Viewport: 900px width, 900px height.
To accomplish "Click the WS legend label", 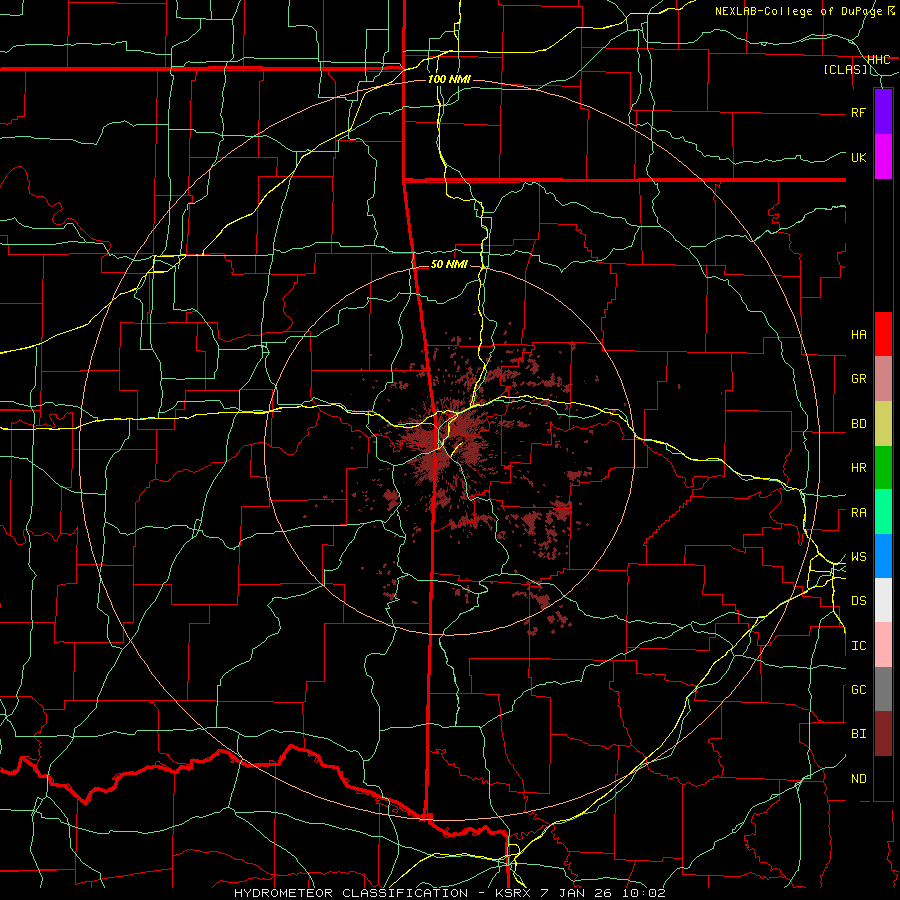I will click(858, 557).
